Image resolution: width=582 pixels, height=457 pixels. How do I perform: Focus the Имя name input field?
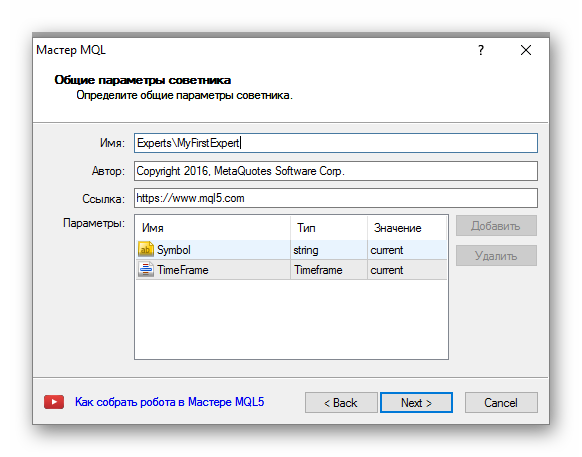pyautogui.click(x=336, y=143)
